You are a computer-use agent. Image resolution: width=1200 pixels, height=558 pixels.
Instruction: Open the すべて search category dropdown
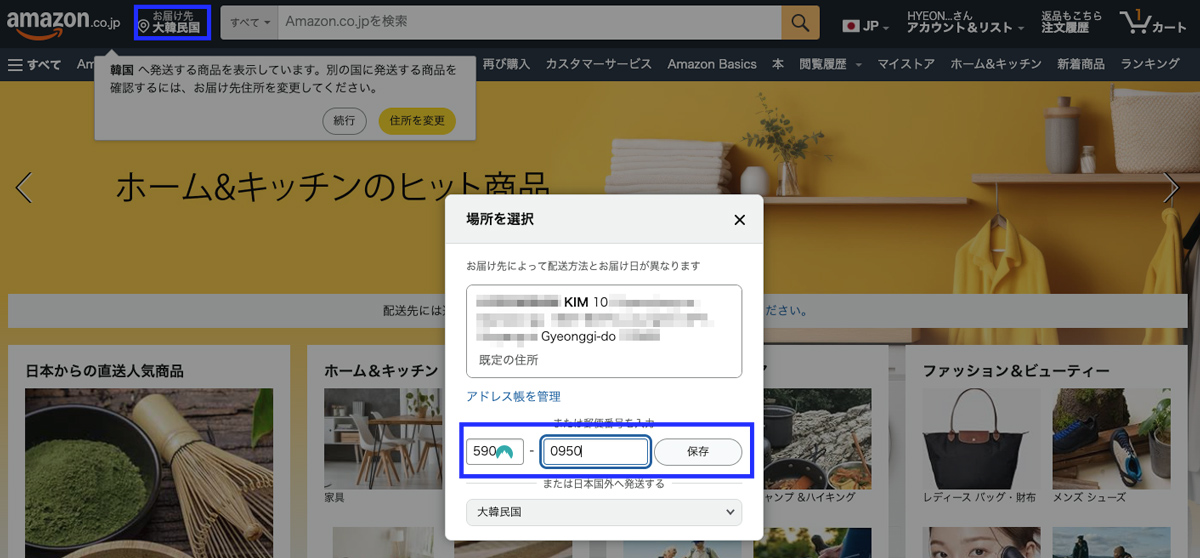click(x=250, y=22)
